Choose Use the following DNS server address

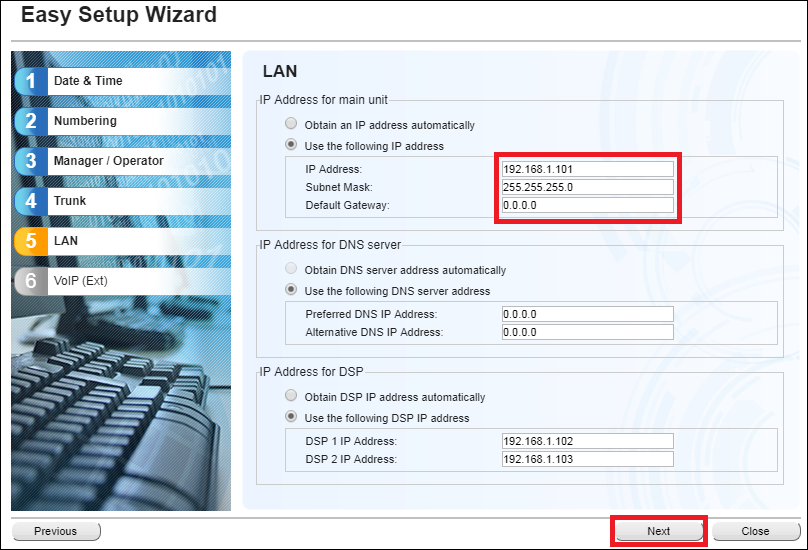pyautogui.click(x=291, y=290)
